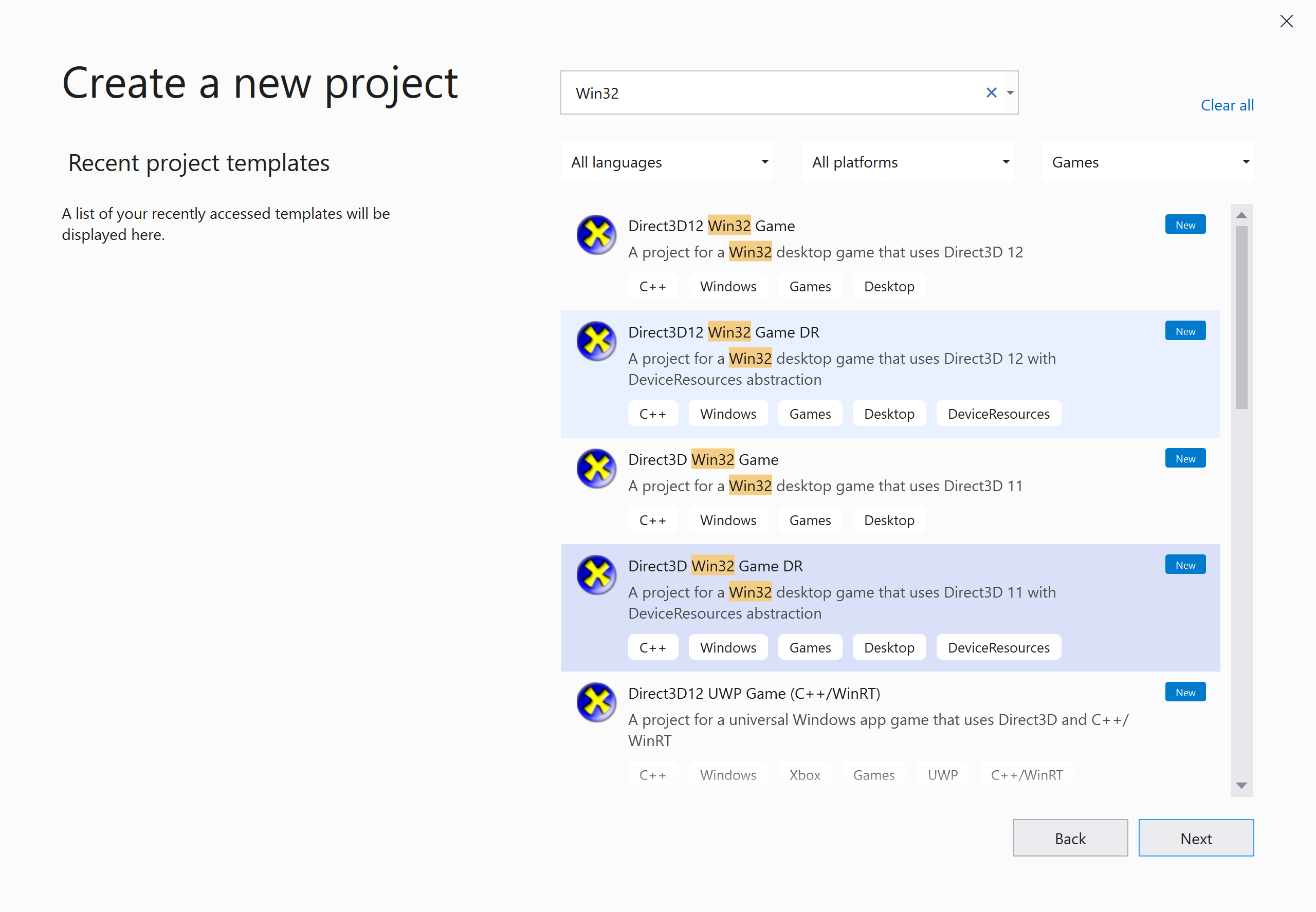Click C++ tag under Direct3D12 Win32 Game

point(653,286)
